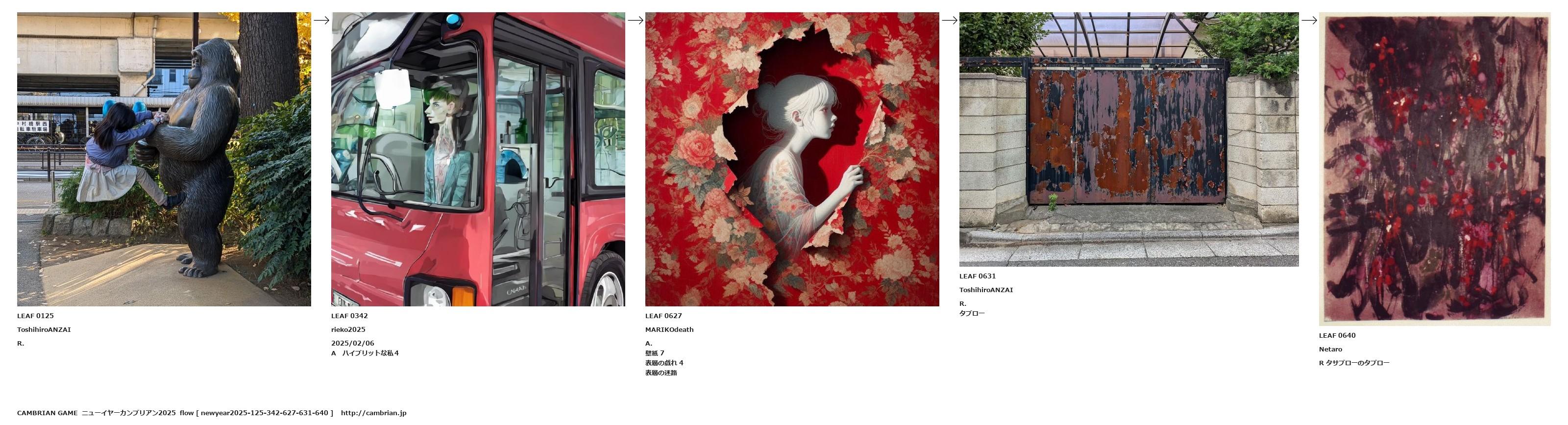The height and width of the screenshot is (425, 1568).
Task: Click the arrow between bus and wallpaper images
Action: tap(636, 20)
